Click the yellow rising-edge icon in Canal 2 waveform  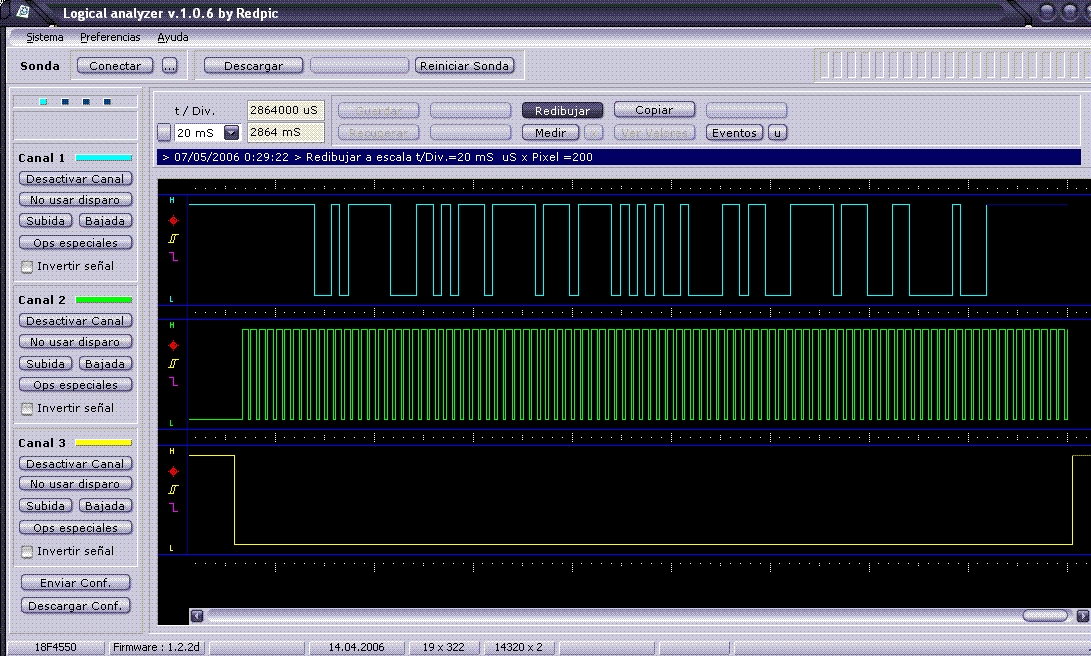pos(173,363)
